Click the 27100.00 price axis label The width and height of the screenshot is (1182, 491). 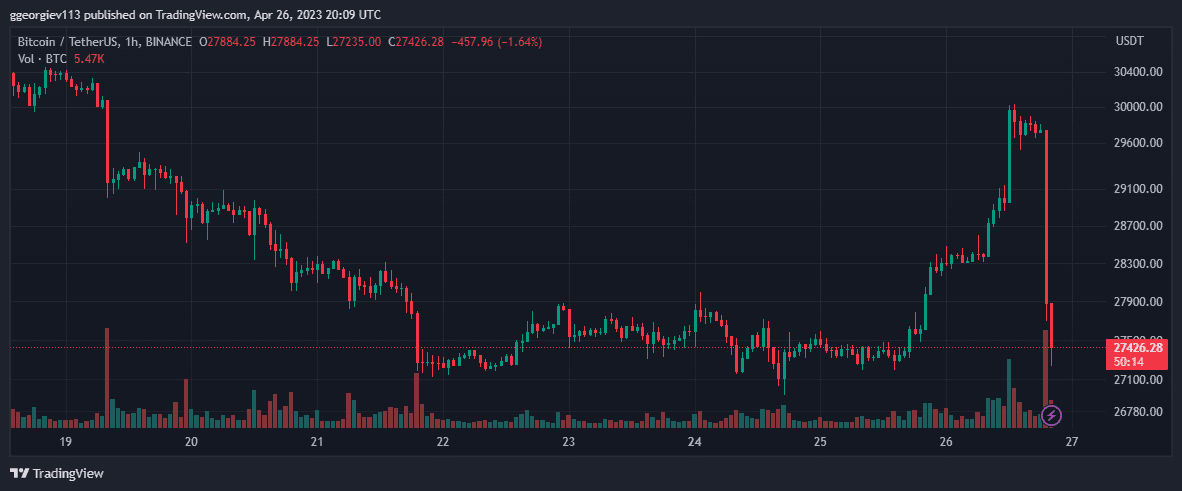[1136, 379]
